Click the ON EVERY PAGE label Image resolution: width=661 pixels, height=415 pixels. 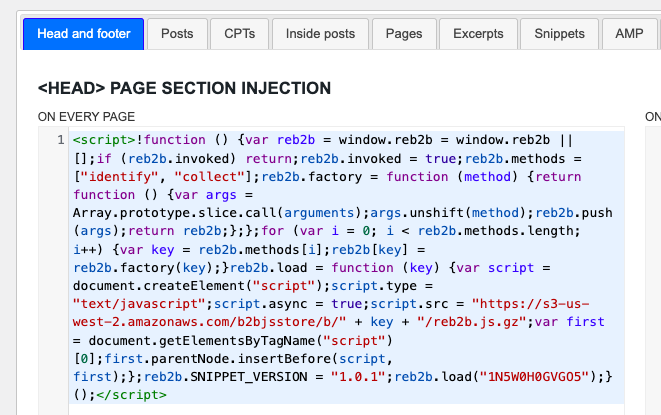click(x=86, y=117)
